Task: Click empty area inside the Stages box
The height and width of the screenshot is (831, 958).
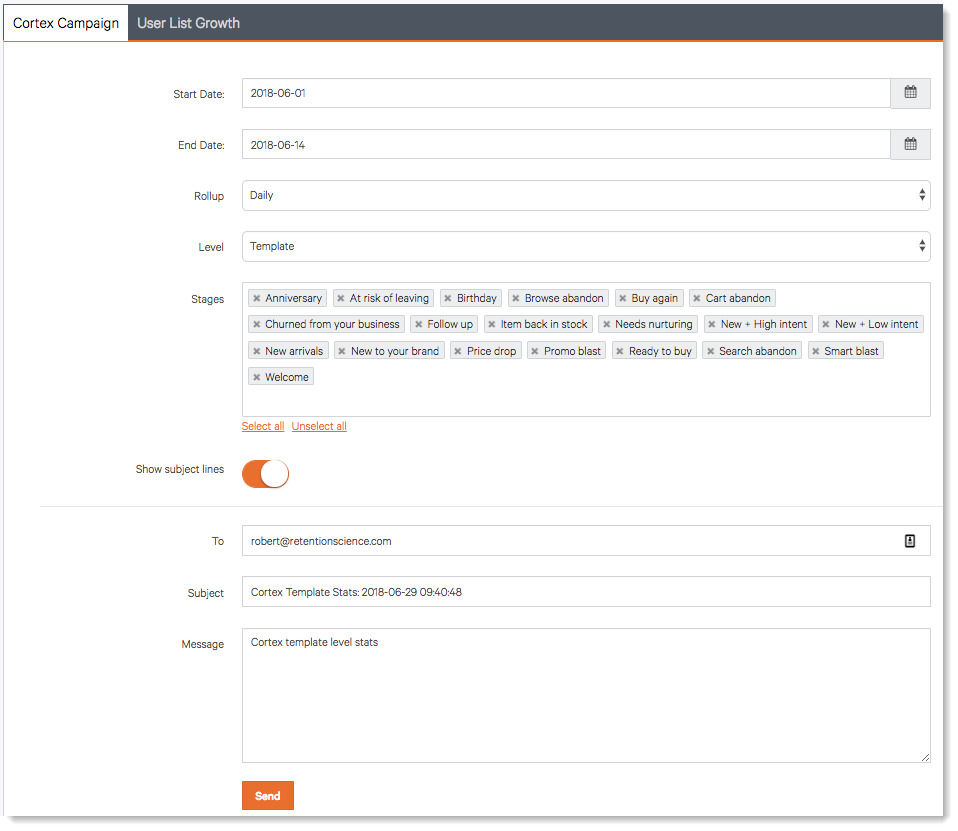Action: pyautogui.click(x=586, y=400)
